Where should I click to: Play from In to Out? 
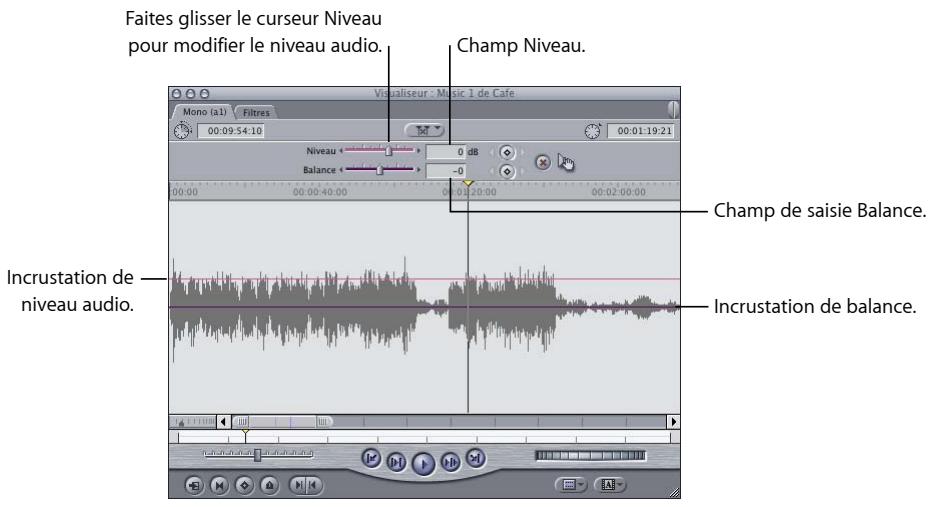click(396, 462)
